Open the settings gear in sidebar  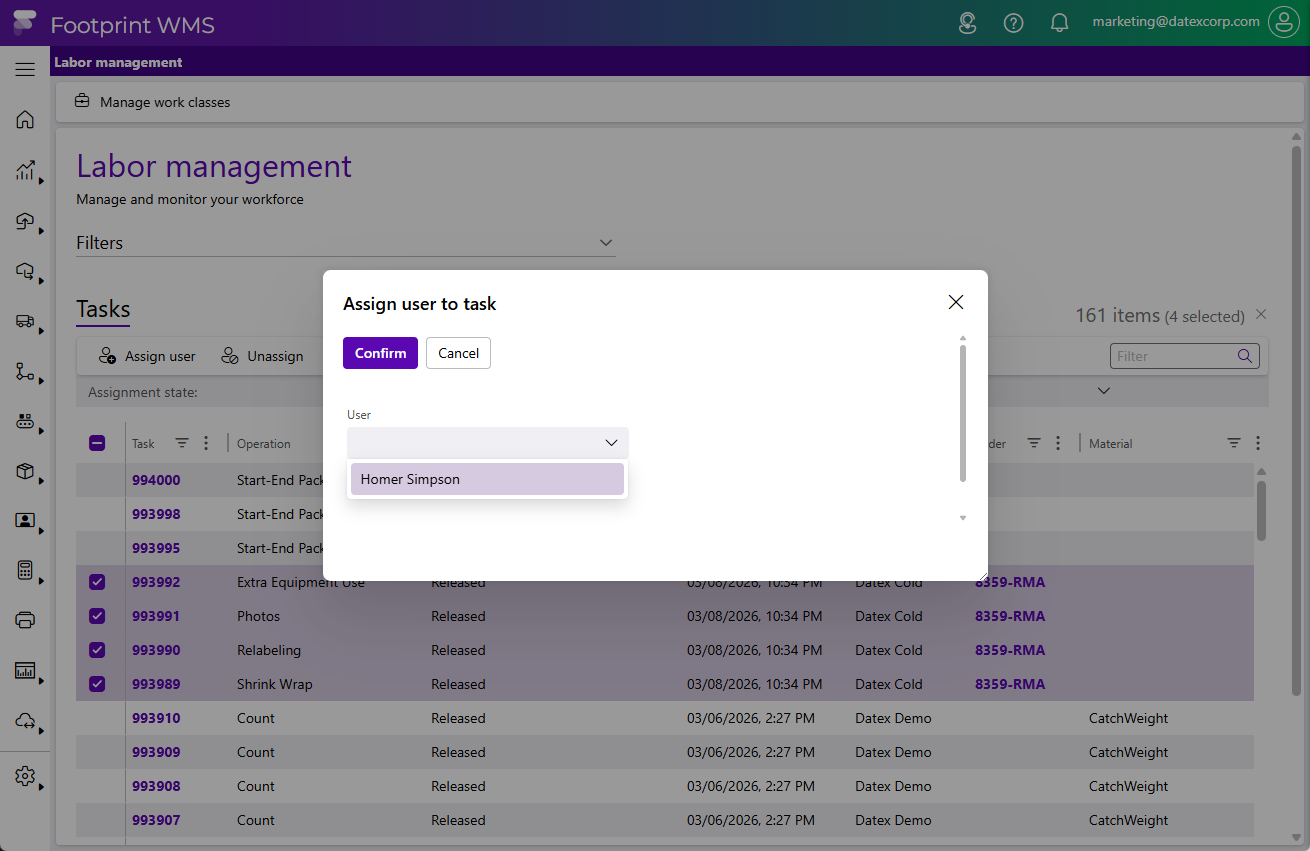coord(25,776)
